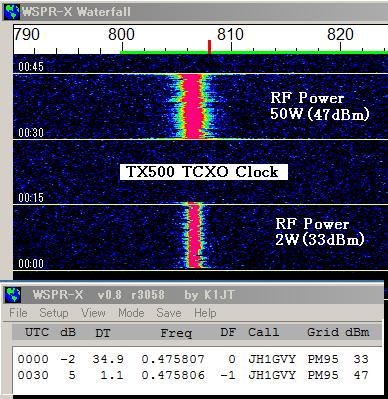The image size is (388, 399).
Task: Click the TX500 TCXO Clock label
Action: 203,172
